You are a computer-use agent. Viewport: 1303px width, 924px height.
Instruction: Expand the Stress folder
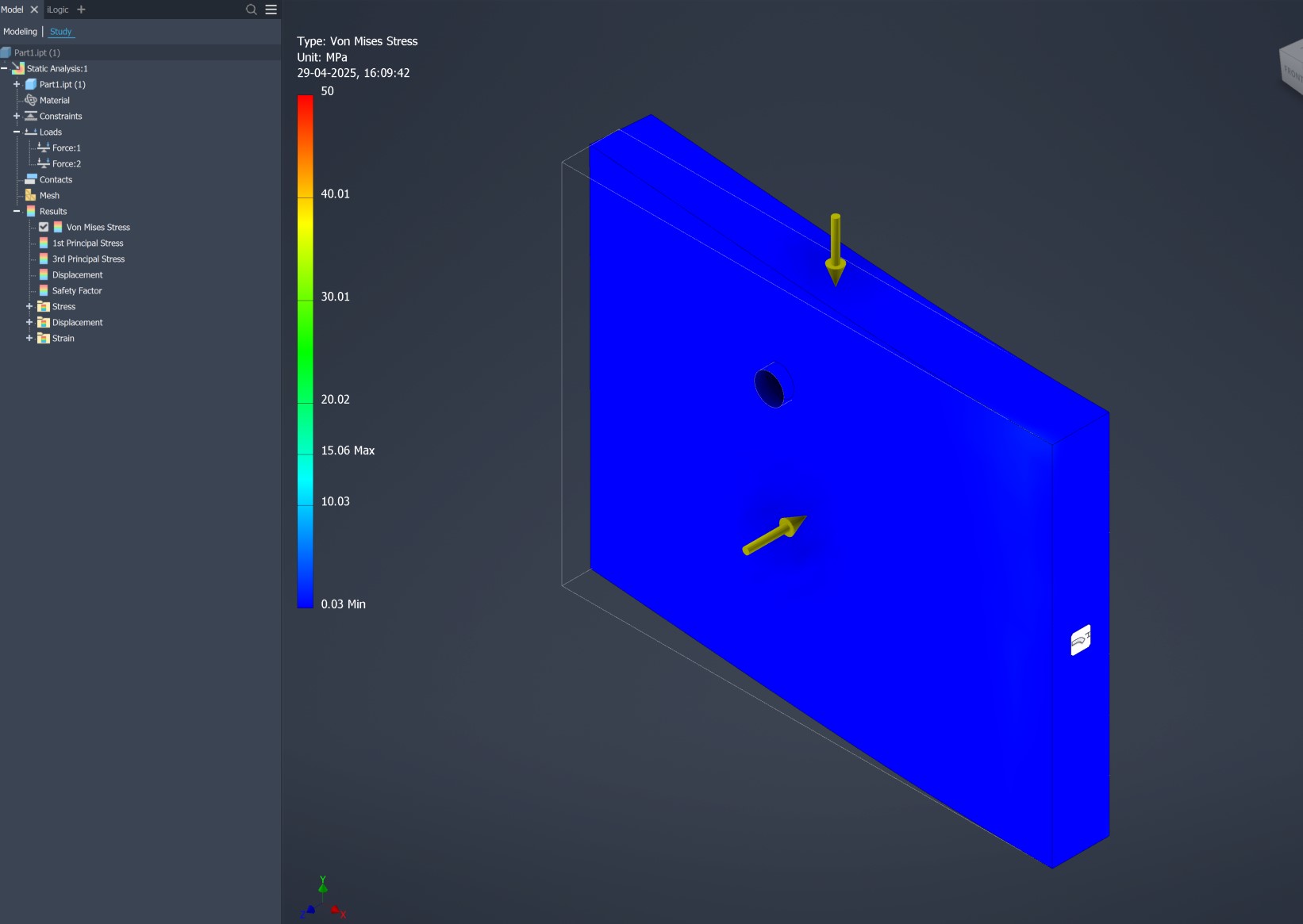[29, 306]
